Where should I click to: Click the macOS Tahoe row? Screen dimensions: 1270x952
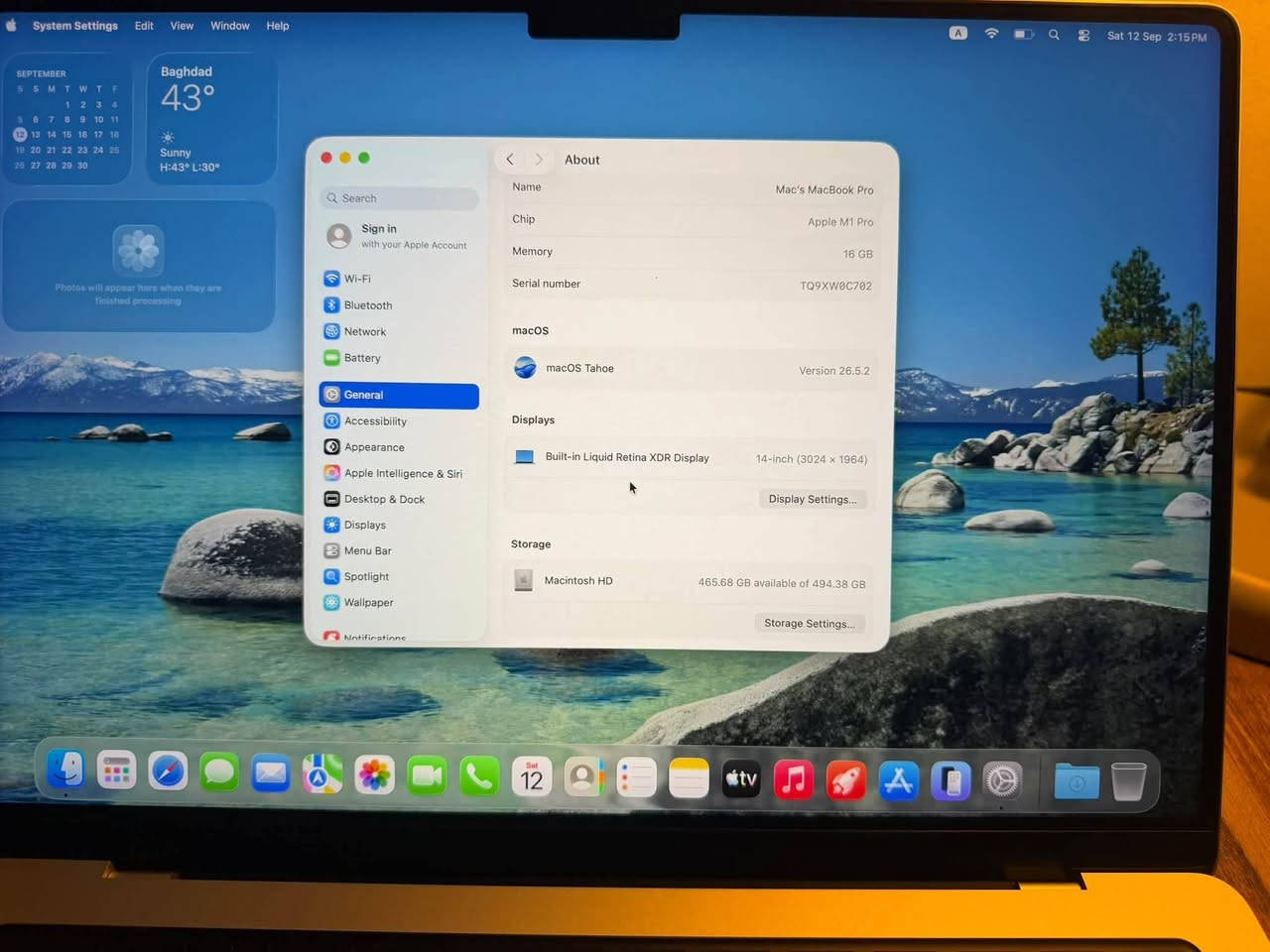pyautogui.click(x=692, y=369)
